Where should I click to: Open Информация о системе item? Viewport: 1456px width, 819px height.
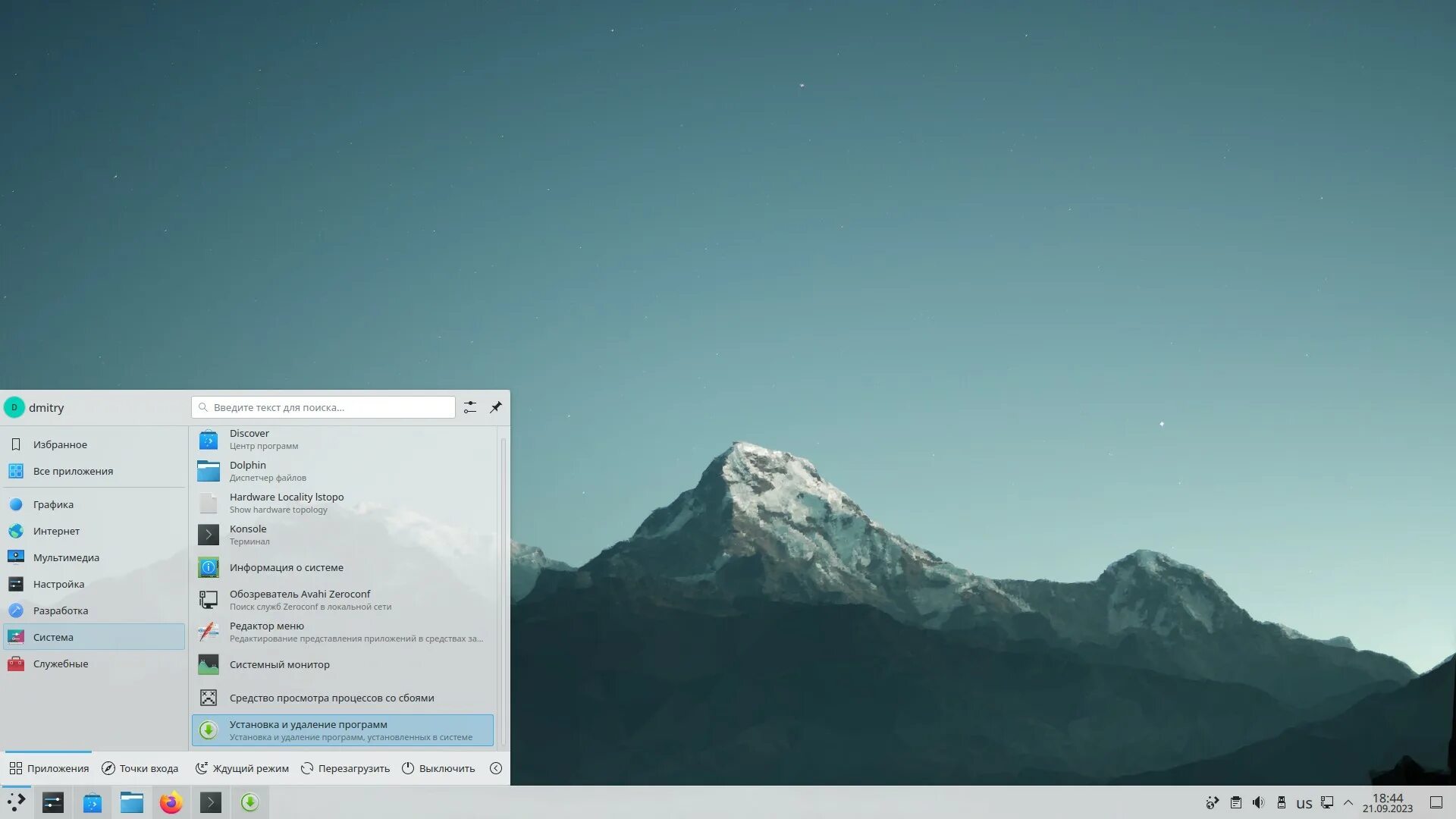(286, 568)
